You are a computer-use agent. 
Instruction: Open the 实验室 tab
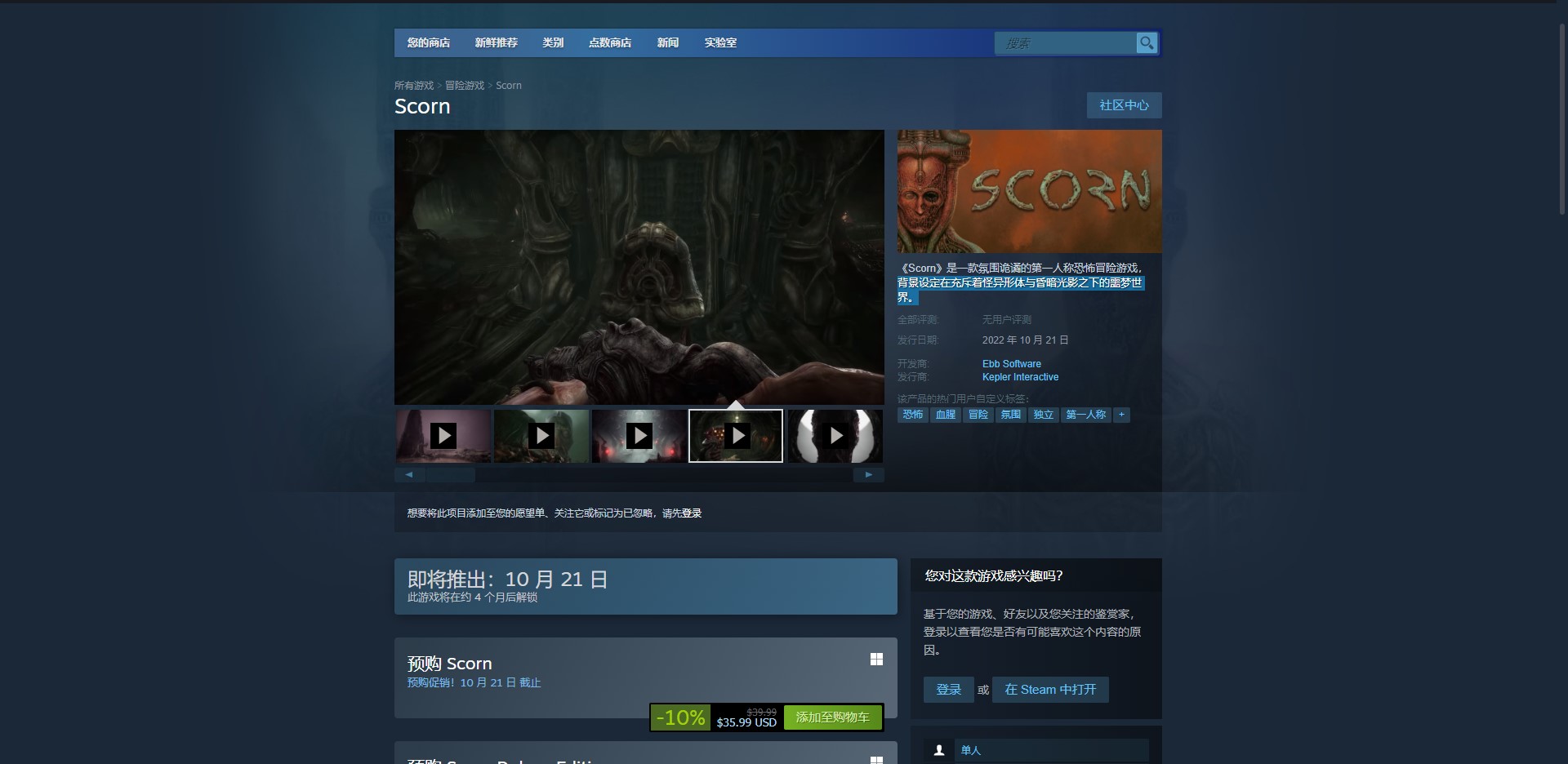pyautogui.click(x=720, y=42)
